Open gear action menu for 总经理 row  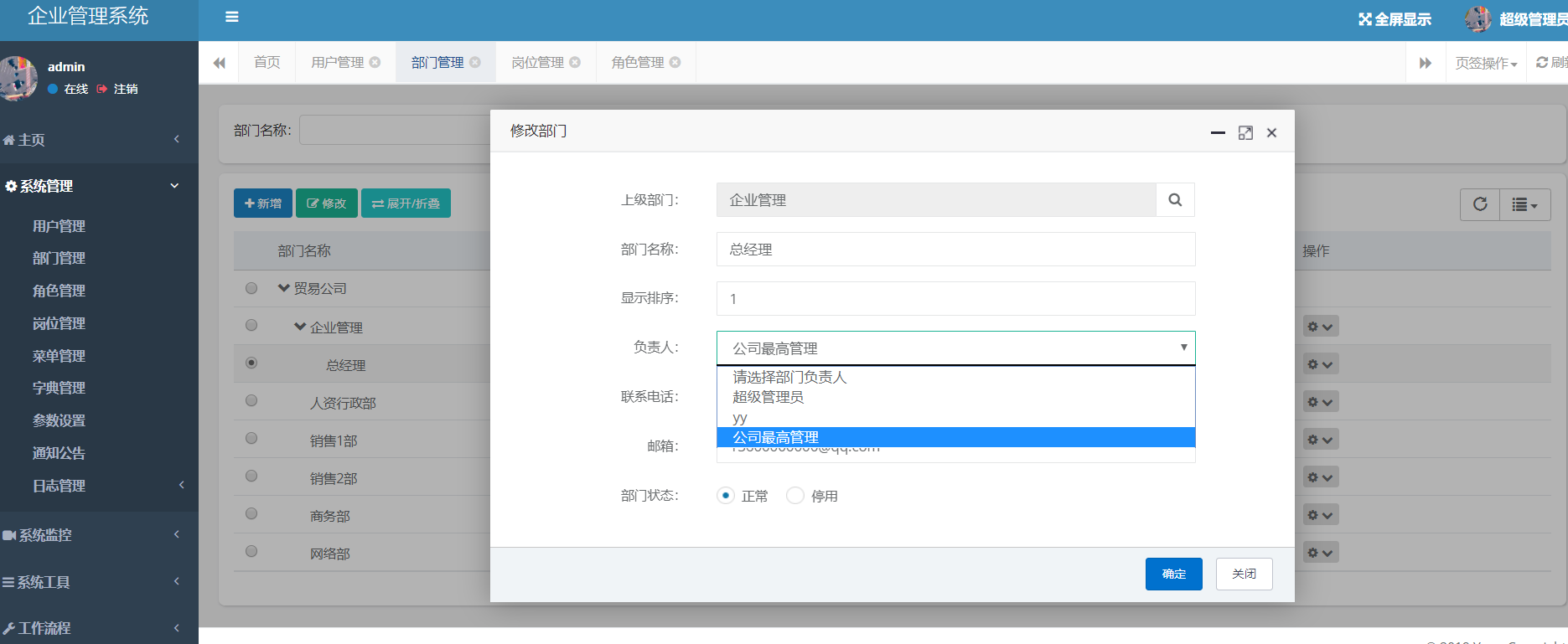click(1321, 364)
